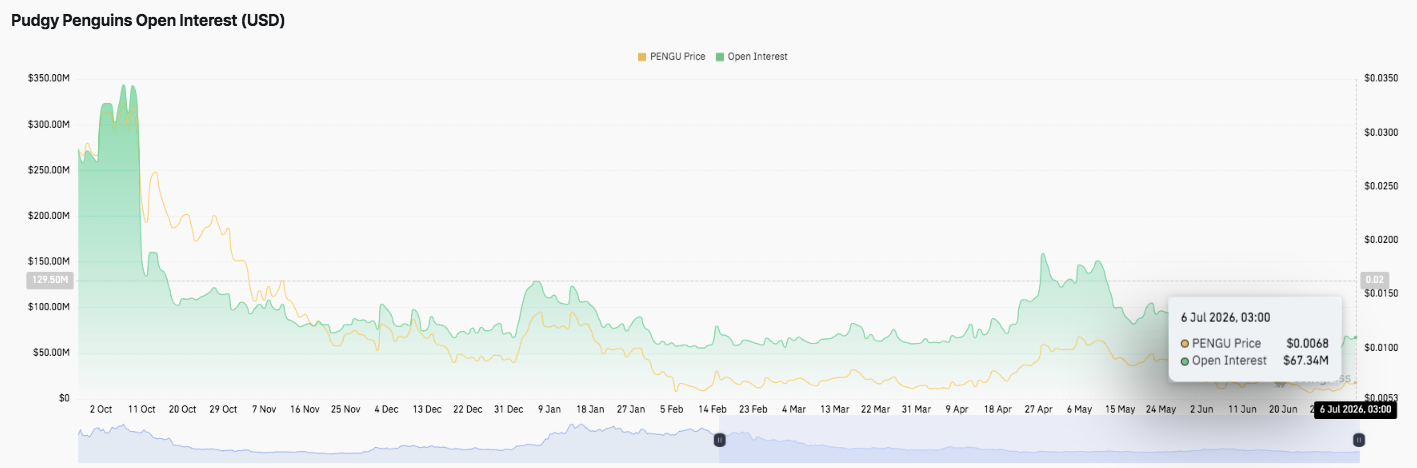Viewport: 1417px width, 468px height.
Task: Click the 14 Feb date label
Action: pyautogui.click(x=712, y=410)
